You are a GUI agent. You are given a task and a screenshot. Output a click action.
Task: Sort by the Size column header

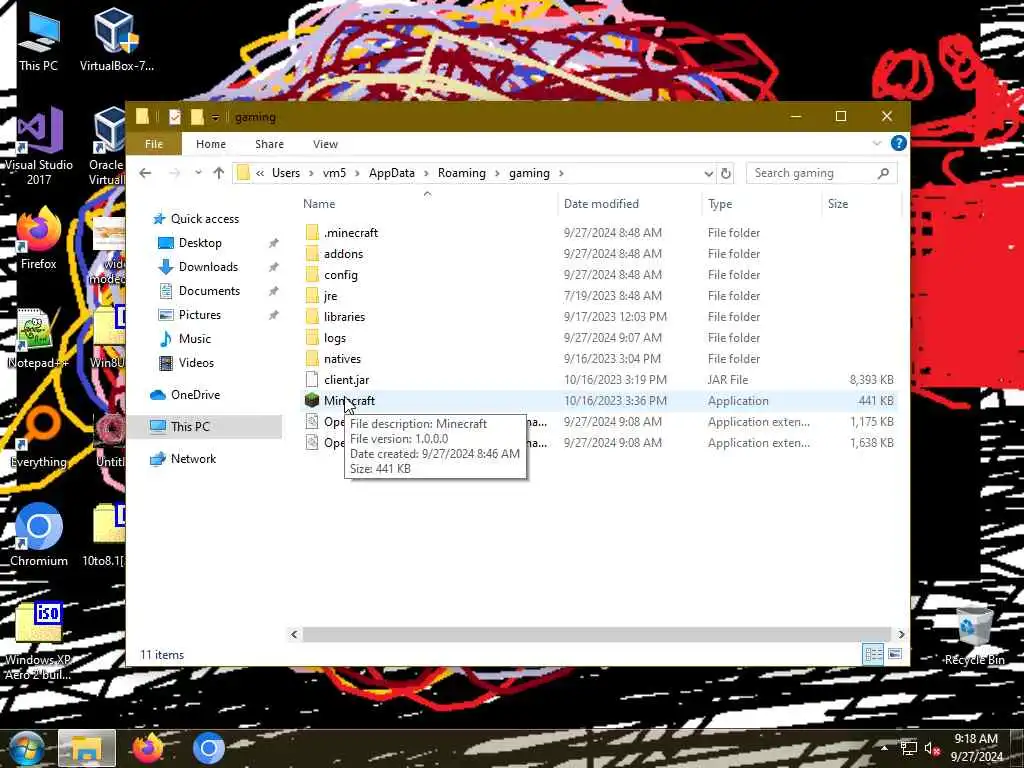(862, 204)
